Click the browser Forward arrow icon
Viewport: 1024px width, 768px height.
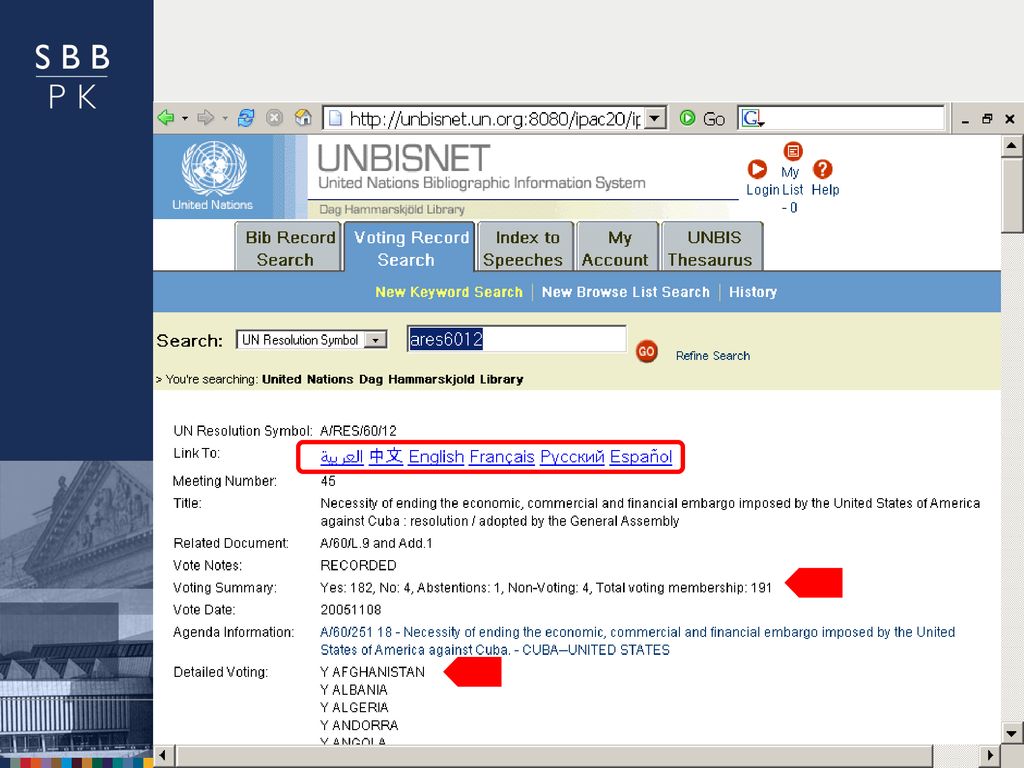click(205, 118)
